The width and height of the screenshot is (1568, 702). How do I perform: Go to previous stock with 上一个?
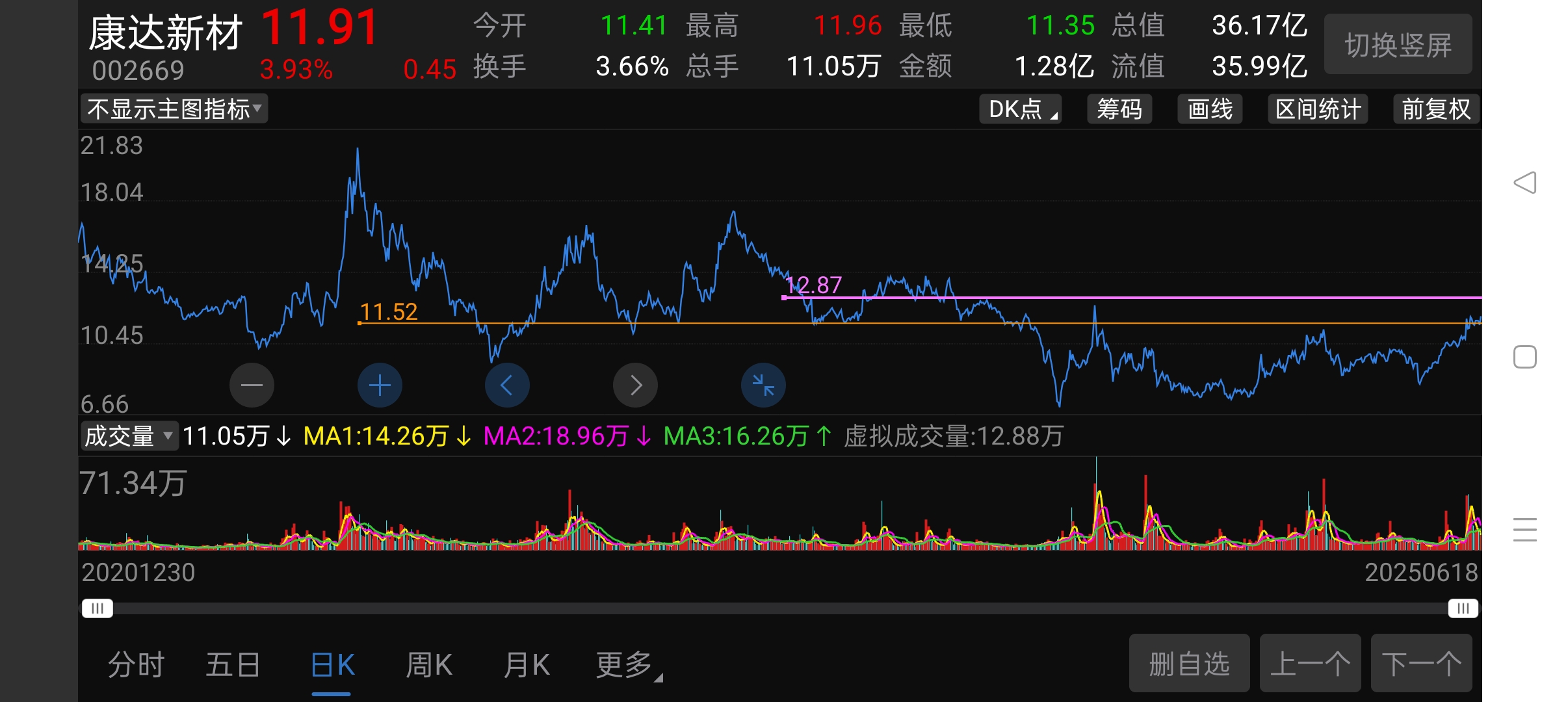[x=1310, y=664]
